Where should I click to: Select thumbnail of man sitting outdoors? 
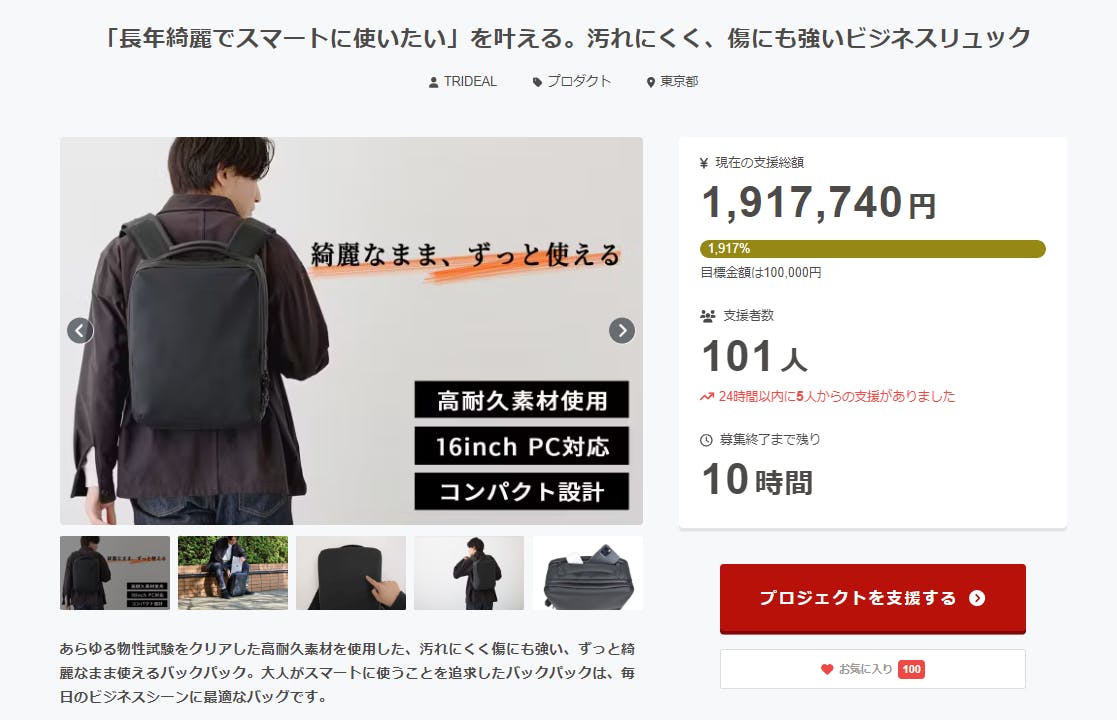tap(233, 573)
